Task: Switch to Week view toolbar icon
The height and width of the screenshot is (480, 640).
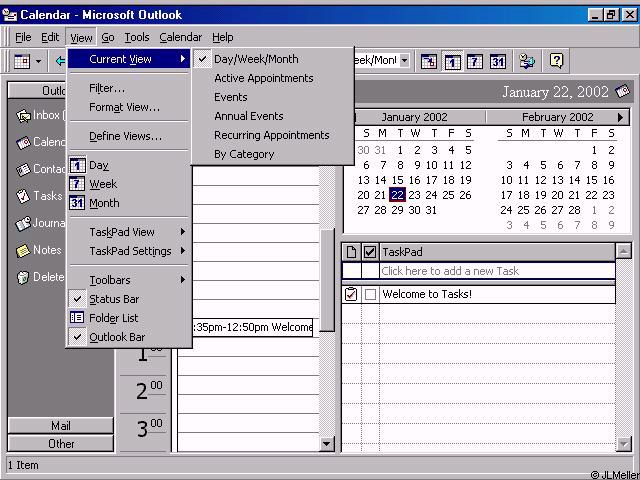Action: tap(475, 62)
